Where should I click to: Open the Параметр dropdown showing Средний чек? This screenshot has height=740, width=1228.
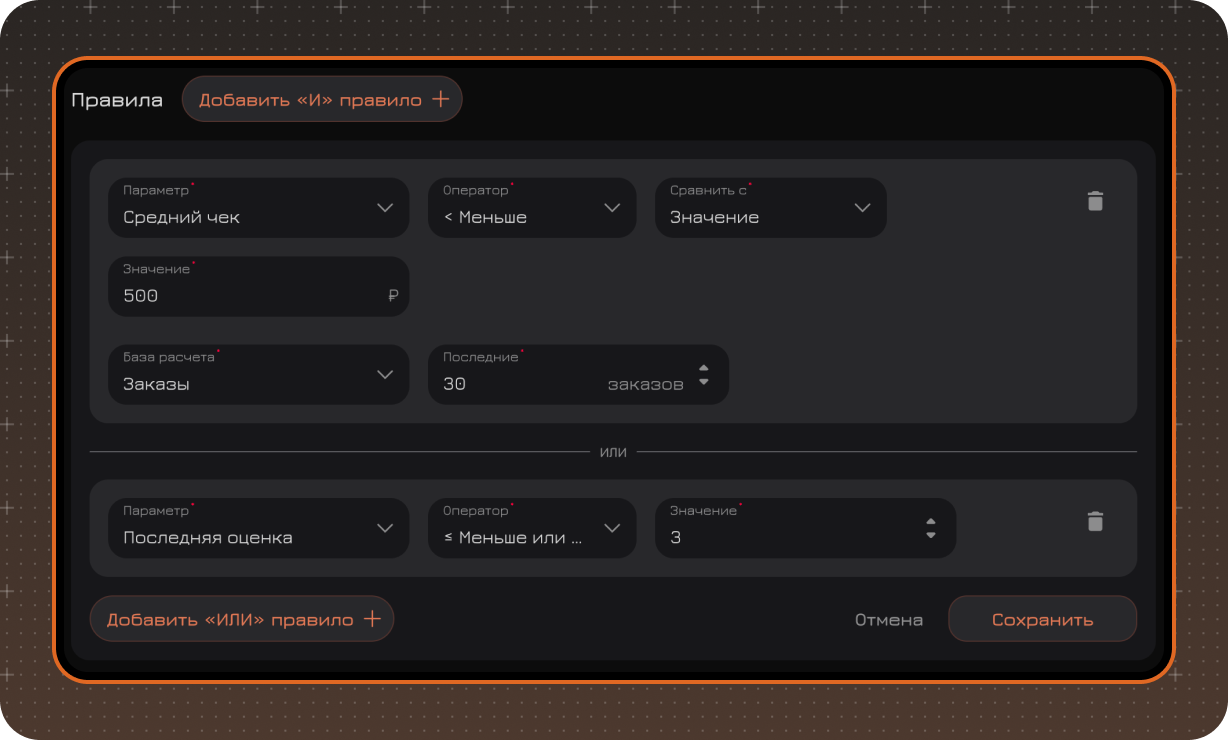point(259,208)
